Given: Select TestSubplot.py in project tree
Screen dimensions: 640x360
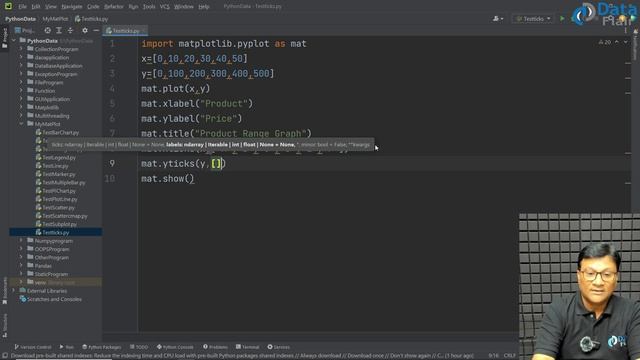Looking at the screenshot, I should tap(56, 224).
